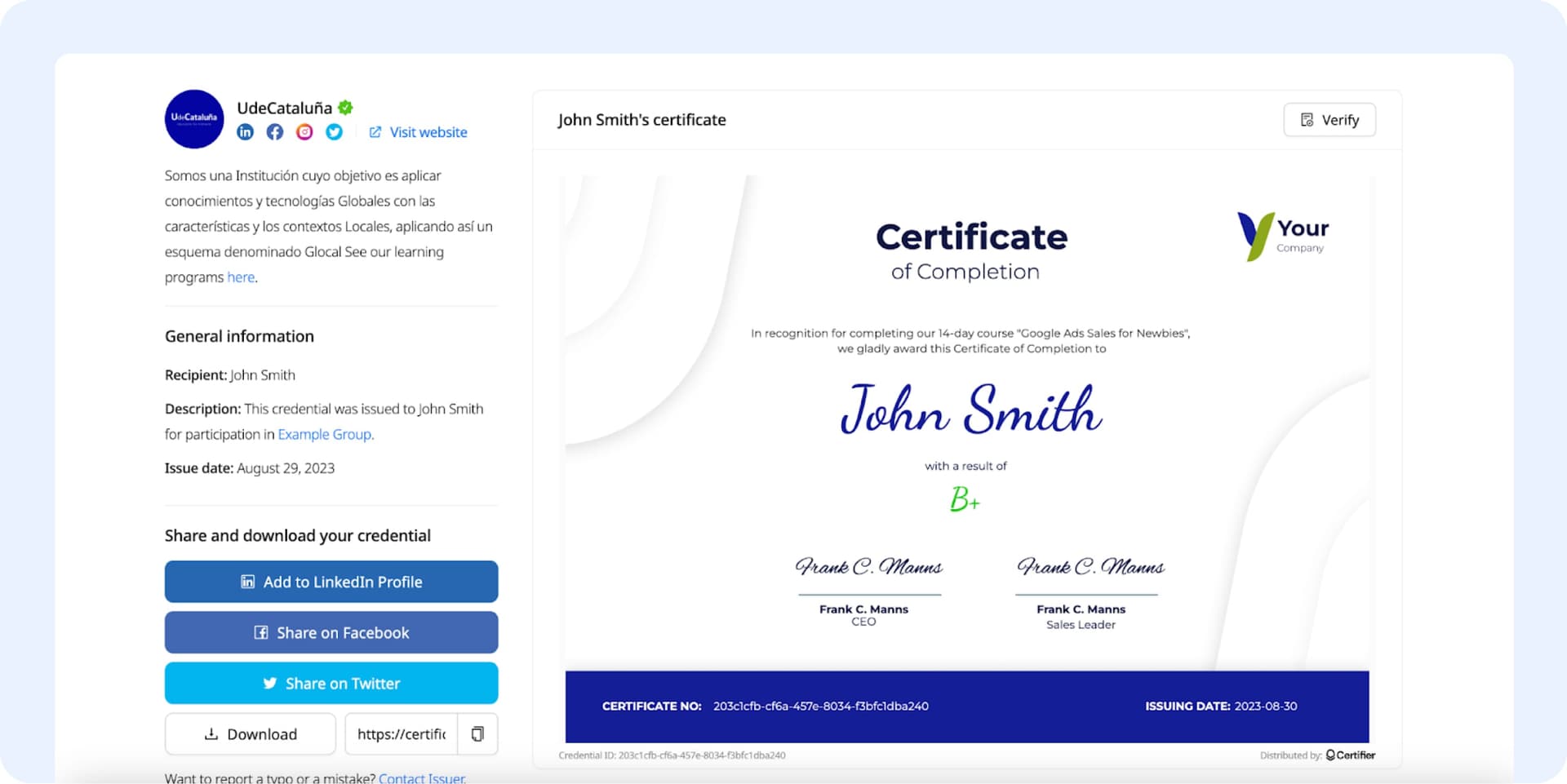Click the copy link icon
The width and height of the screenshot is (1567, 784).
click(x=477, y=734)
